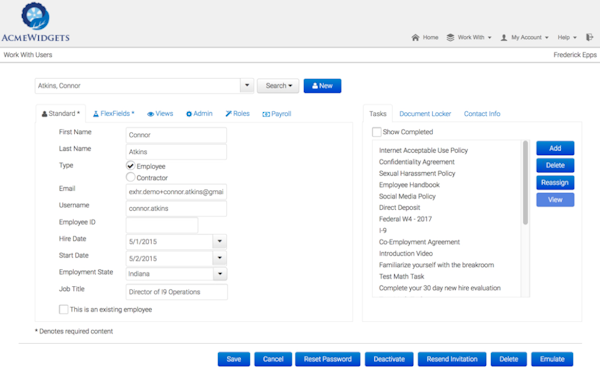Click the My Account person icon
Screen dimensions: 600x383
[x=504, y=37]
